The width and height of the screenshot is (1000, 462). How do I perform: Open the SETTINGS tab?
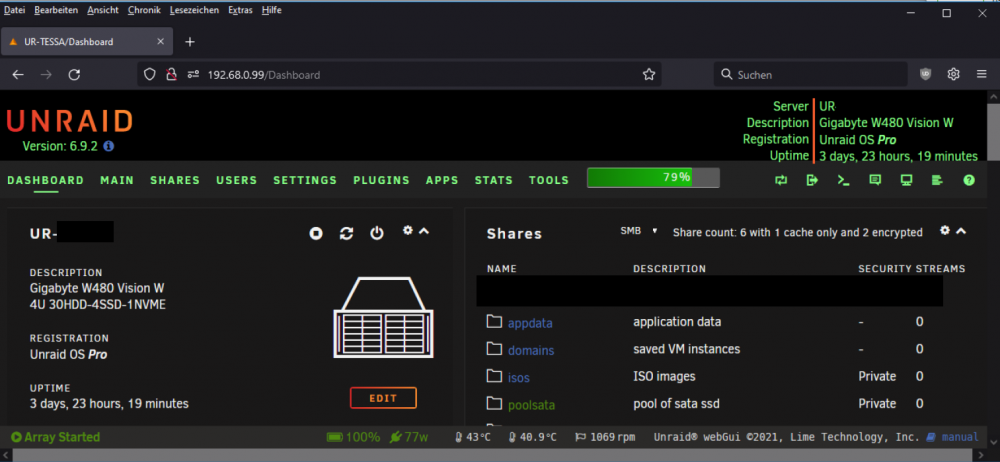click(x=305, y=181)
